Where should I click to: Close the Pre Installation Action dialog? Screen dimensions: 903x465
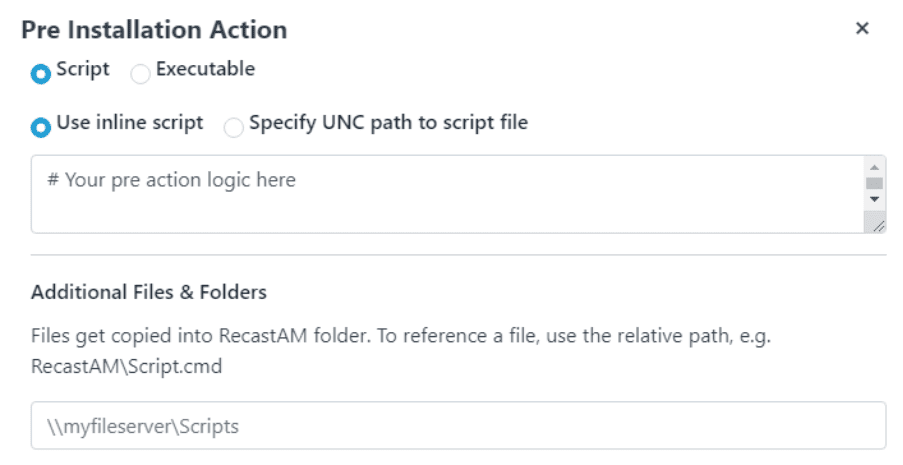862,29
